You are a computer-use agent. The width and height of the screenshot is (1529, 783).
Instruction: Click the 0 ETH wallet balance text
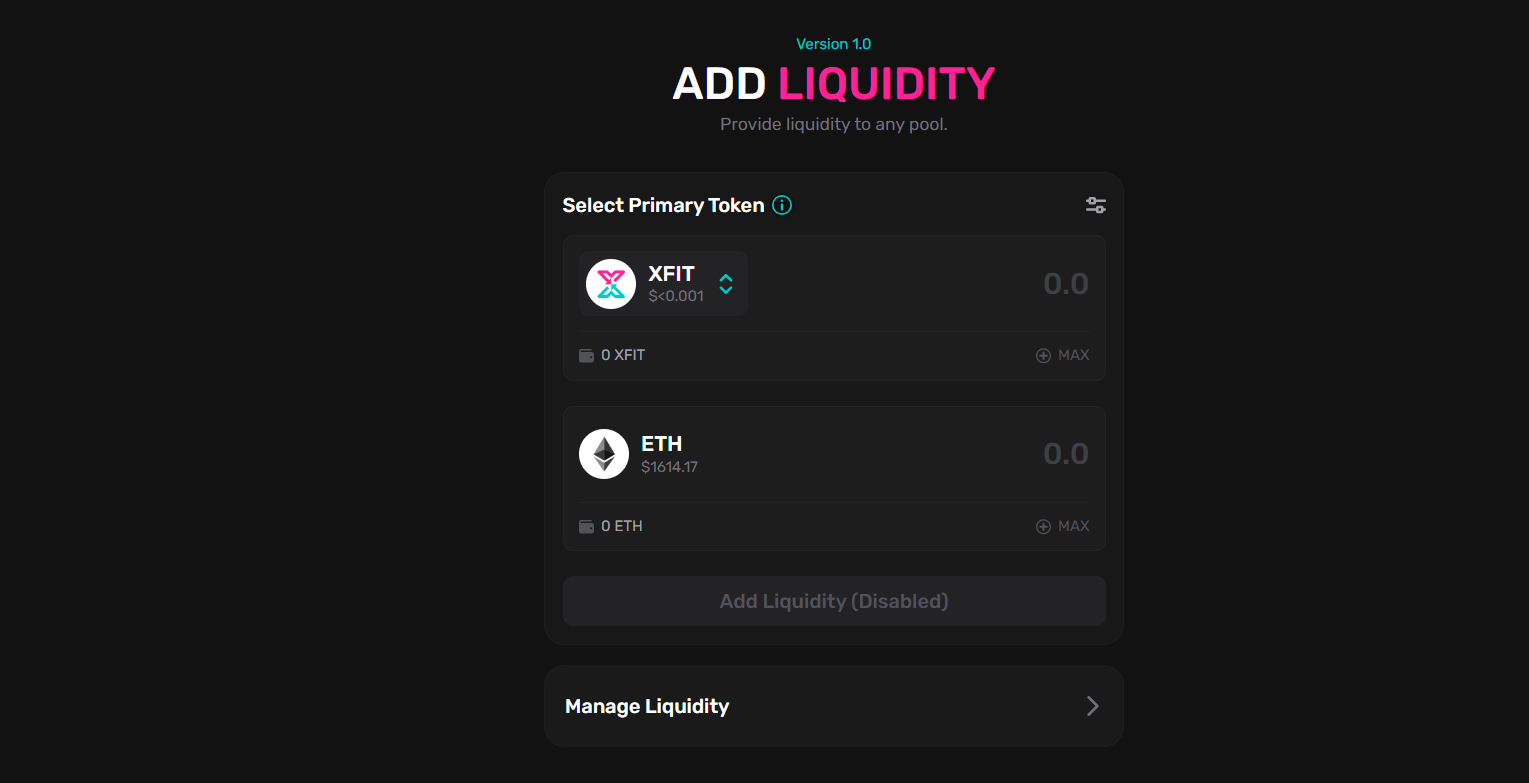tap(622, 526)
